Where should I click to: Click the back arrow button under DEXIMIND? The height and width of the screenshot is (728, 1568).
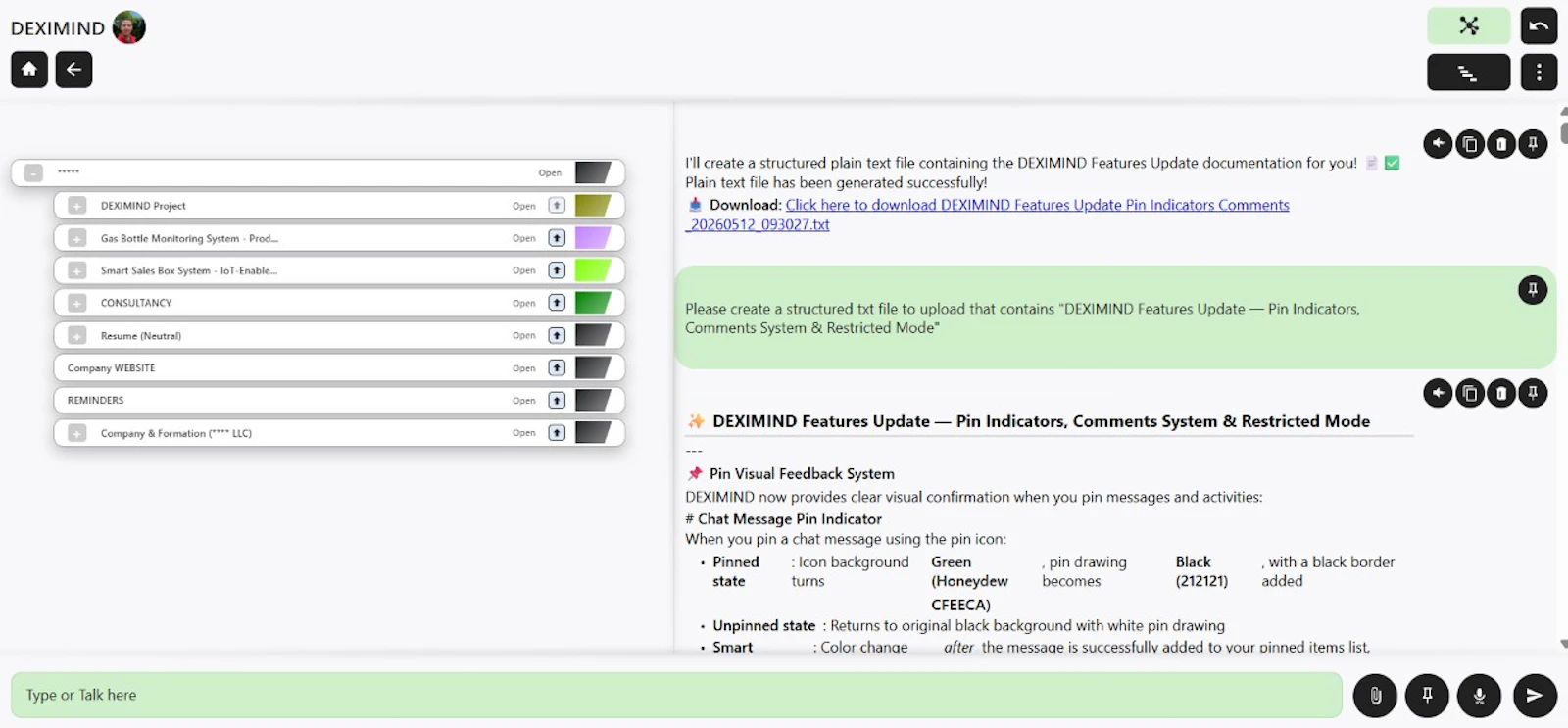pos(73,70)
